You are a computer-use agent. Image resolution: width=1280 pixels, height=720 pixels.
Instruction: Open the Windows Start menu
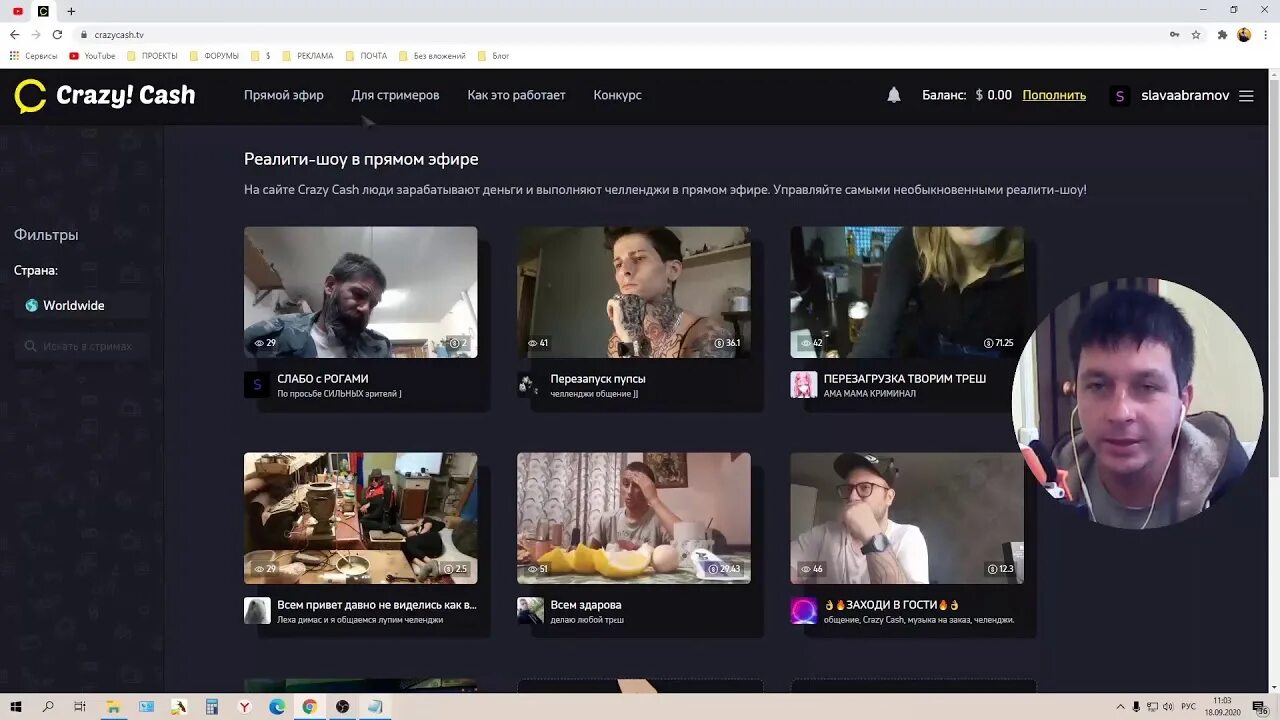point(16,707)
